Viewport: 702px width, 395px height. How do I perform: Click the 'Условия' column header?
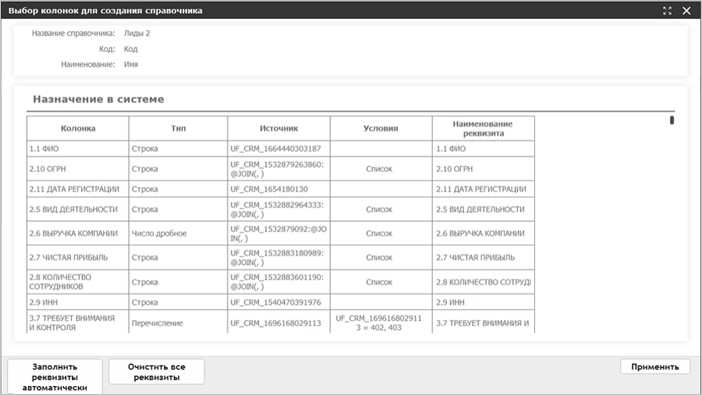coord(381,129)
